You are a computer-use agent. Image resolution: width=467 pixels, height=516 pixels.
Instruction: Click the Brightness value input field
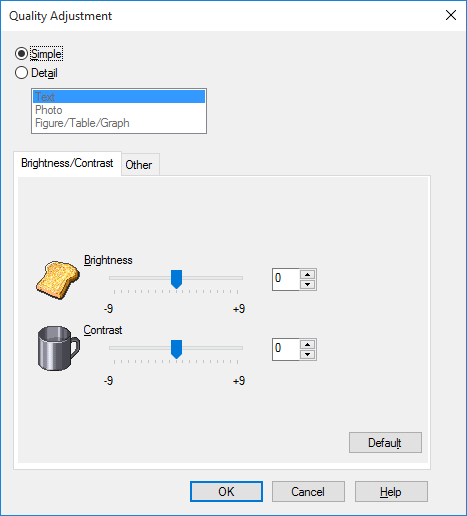pos(286,279)
